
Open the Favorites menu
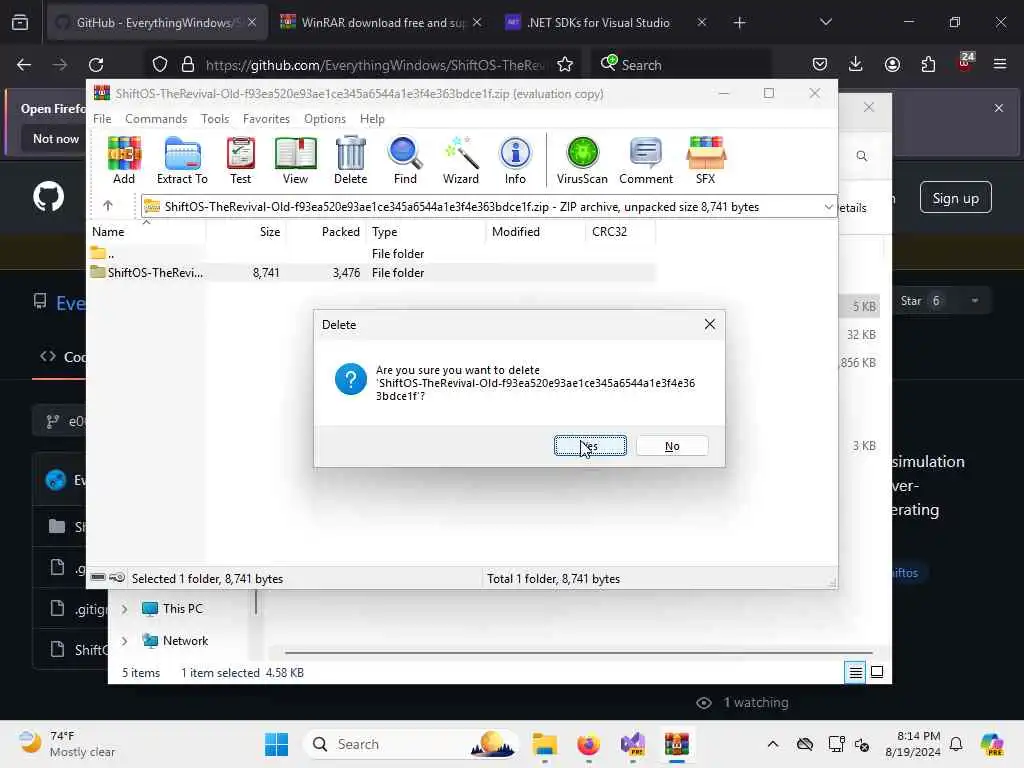(x=266, y=119)
